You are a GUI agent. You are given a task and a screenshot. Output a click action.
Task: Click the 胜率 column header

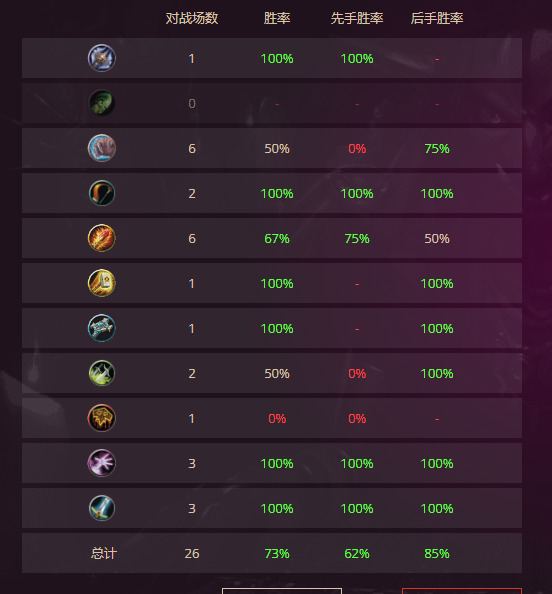click(277, 18)
